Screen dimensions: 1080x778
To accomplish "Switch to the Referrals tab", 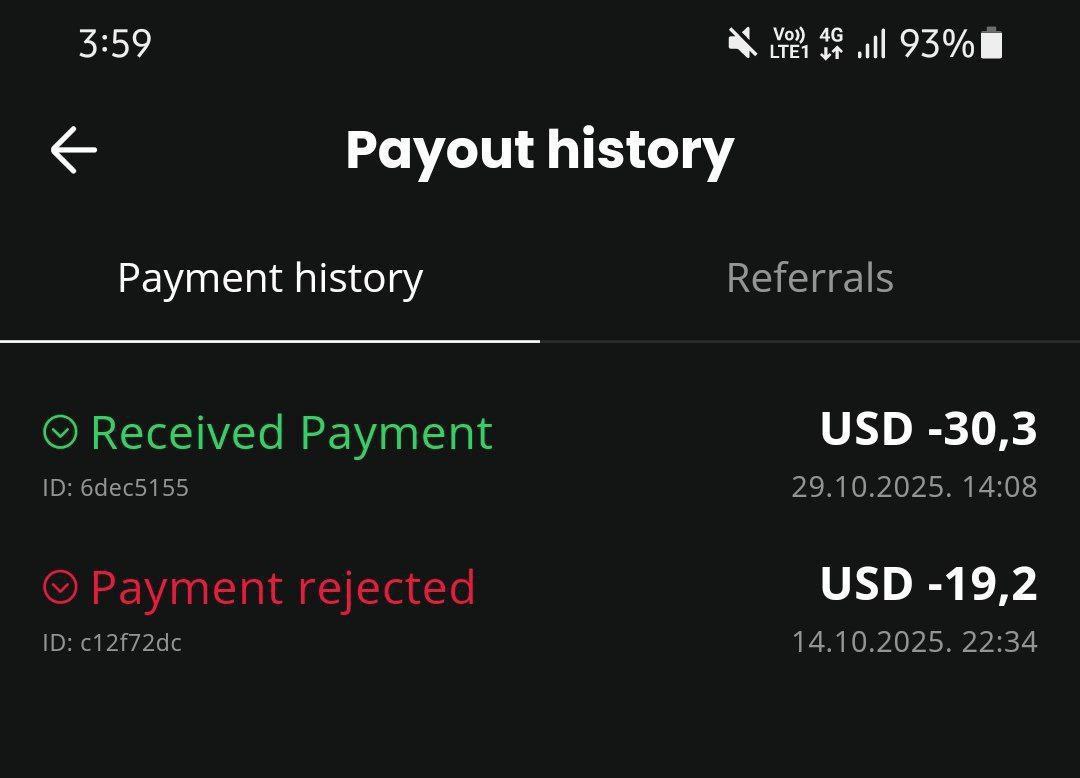I will tap(809, 278).
